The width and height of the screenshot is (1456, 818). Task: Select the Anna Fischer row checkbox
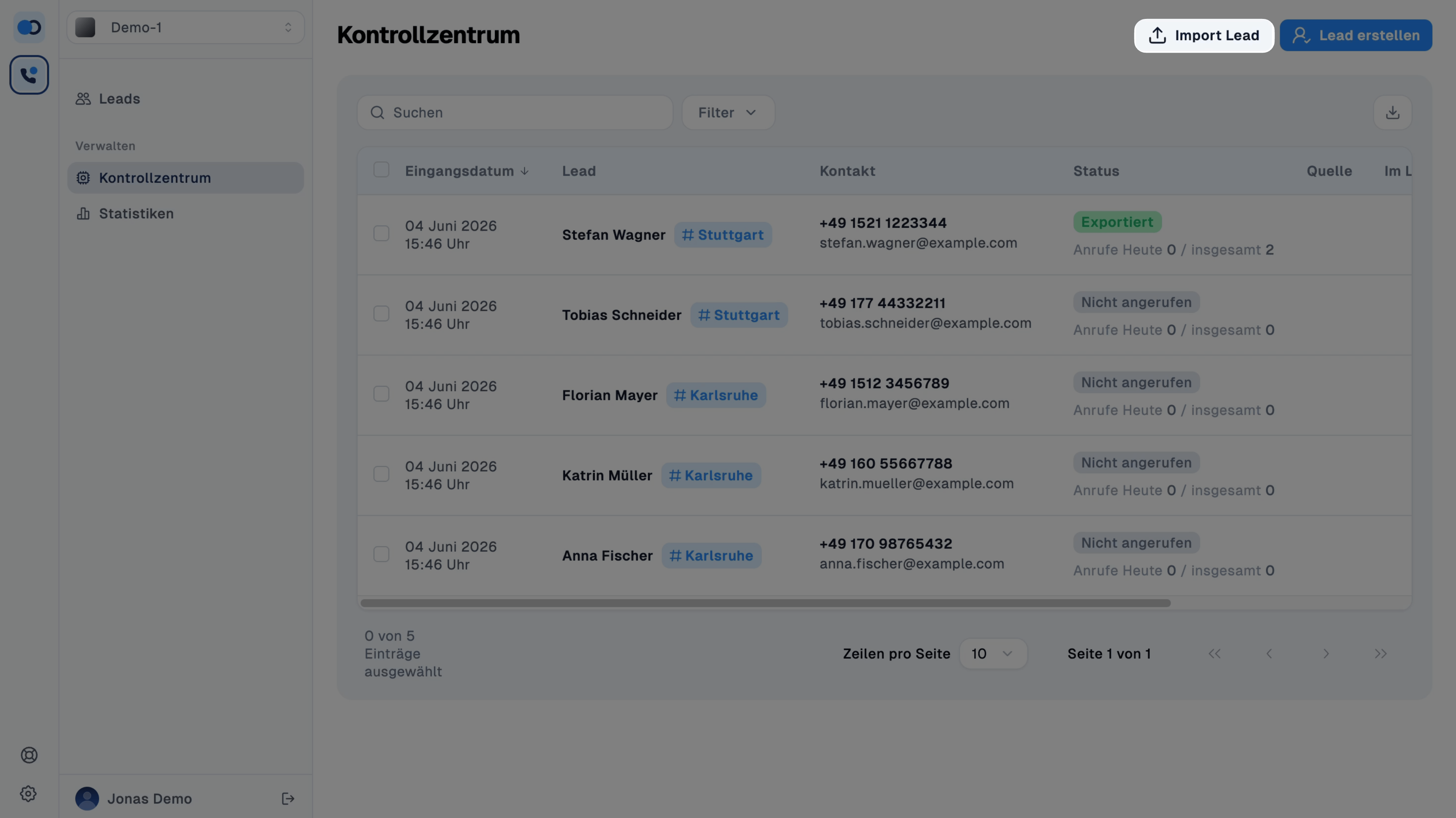click(x=382, y=554)
